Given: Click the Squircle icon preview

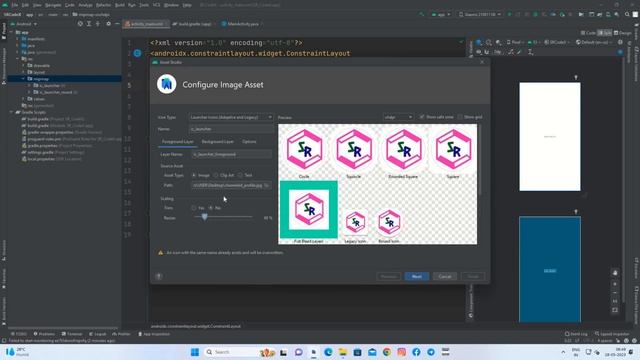Looking at the screenshot, I should pos(354,150).
